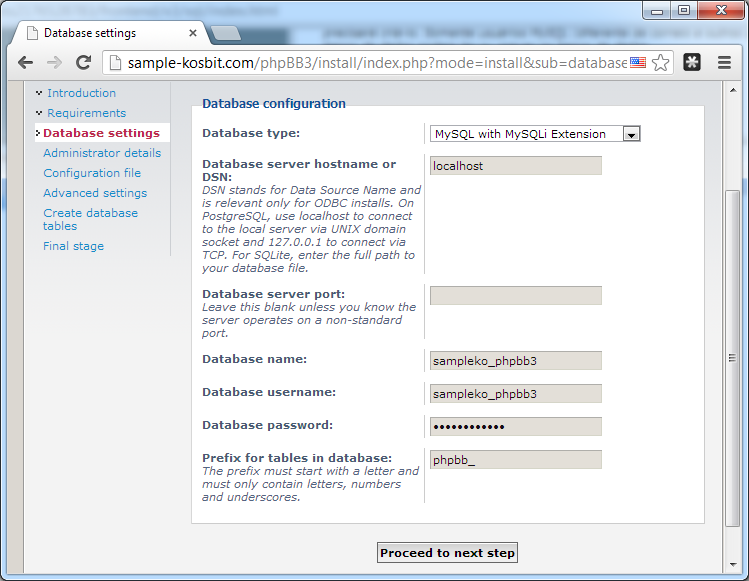
Task: Select Database settings in sidebar
Action: (x=101, y=133)
